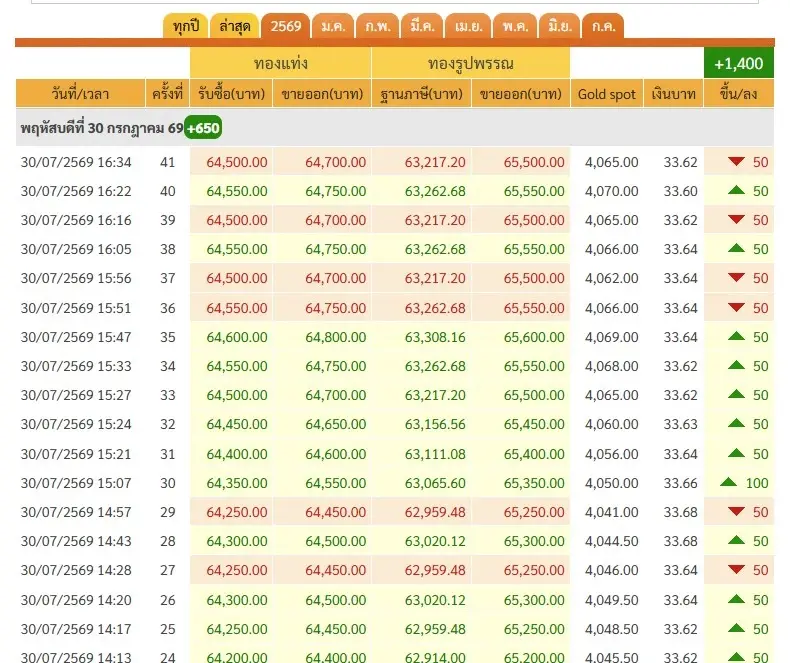Click the 63,308.16 tax base value
This screenshot has width=790, height=663.
435,337
